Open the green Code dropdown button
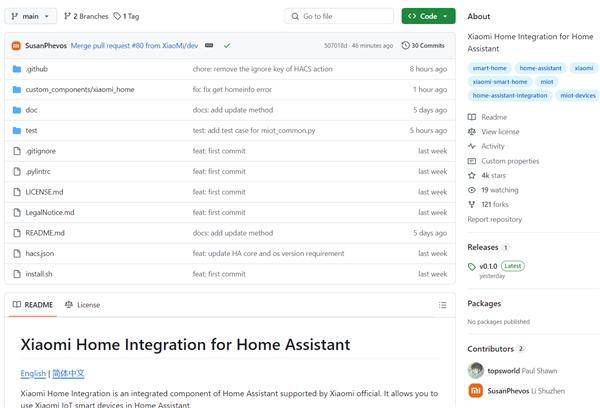600x408 pixels. click(x=429, y=16)
